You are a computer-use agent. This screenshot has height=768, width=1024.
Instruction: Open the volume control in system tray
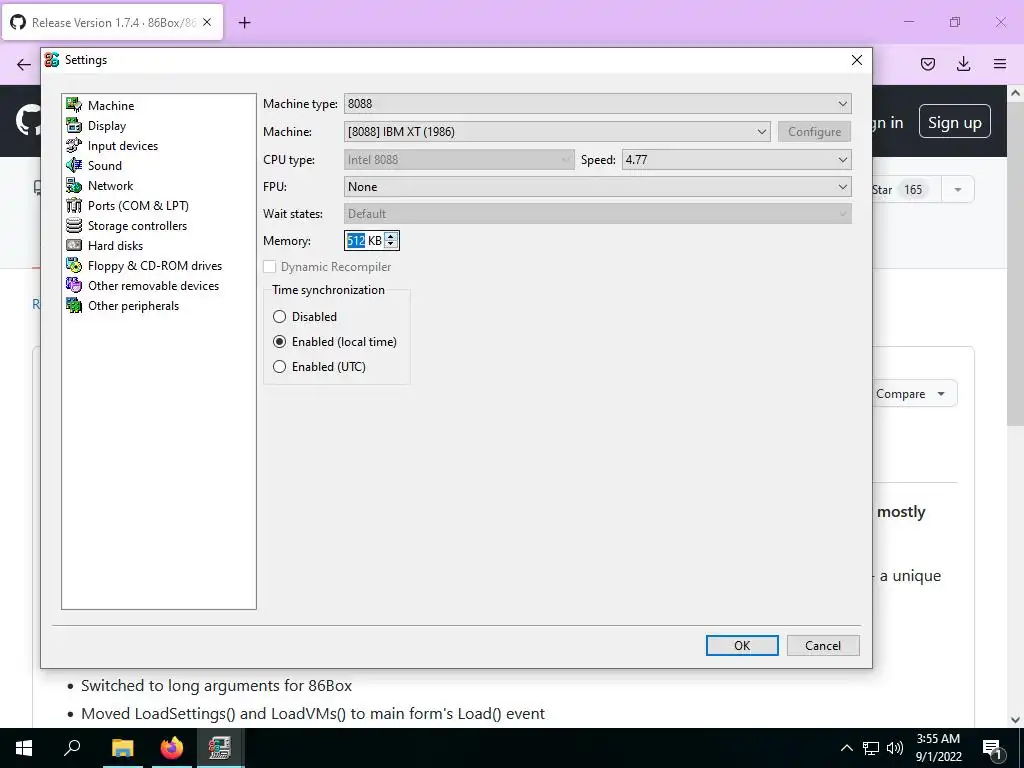coord(895,748)
